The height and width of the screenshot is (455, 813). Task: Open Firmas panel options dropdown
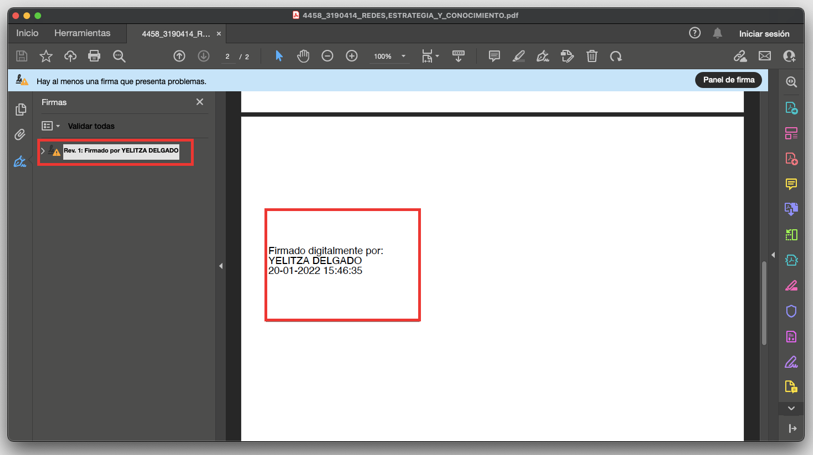coord(50,126)
